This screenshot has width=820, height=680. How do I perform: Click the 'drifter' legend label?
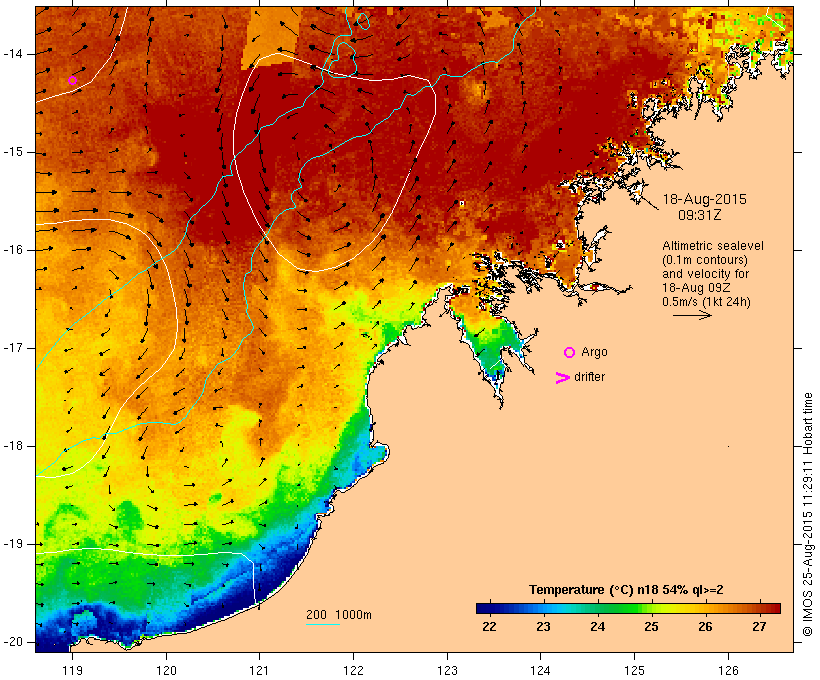point(589,377)
